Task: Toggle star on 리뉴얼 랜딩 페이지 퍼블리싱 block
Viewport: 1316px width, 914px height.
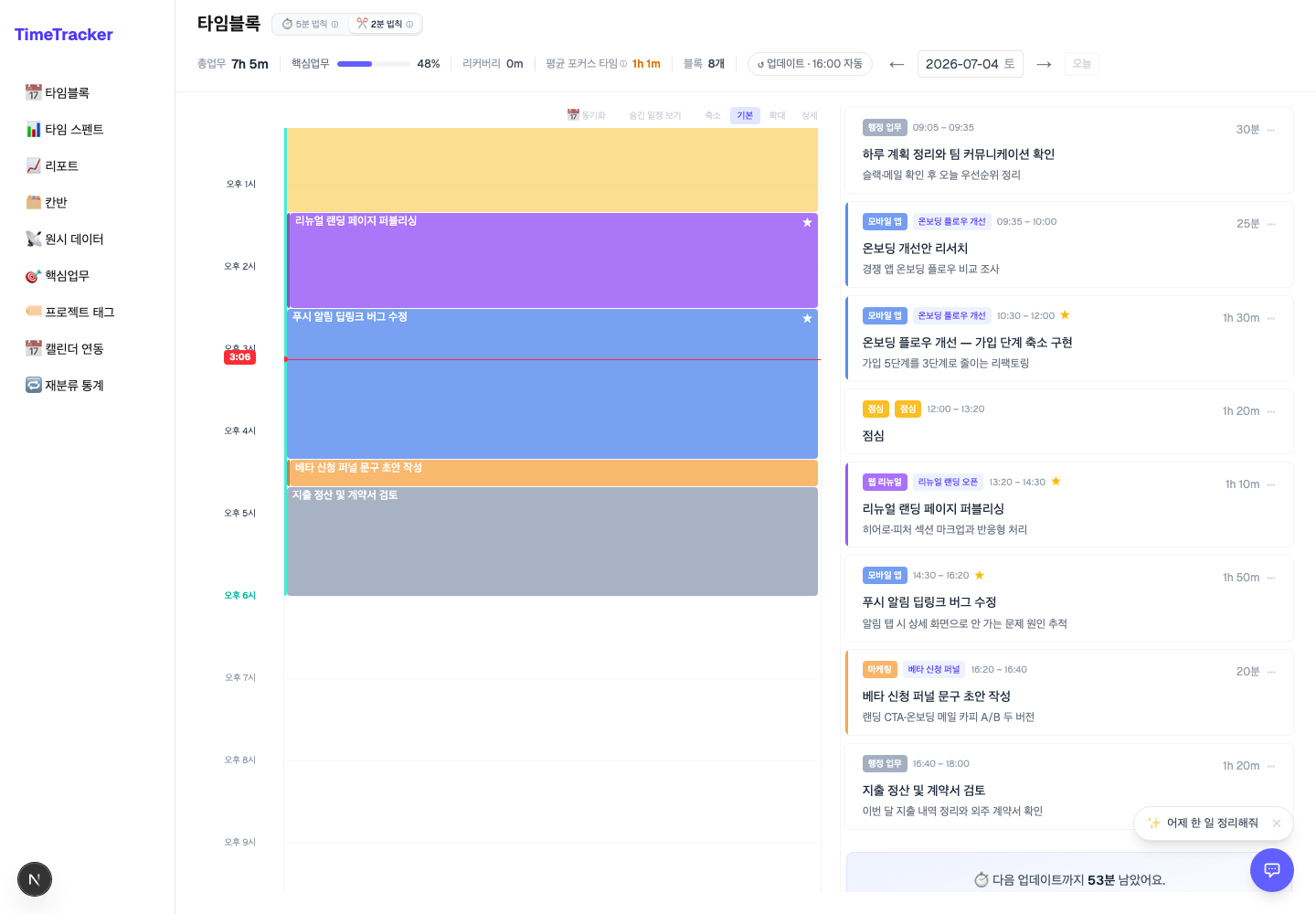Action: click(x=807, y=223)
